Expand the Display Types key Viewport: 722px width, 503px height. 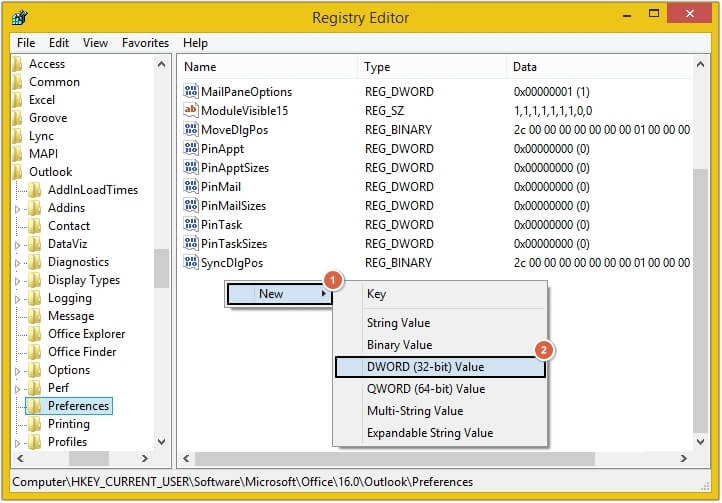(x=17, y=281)
